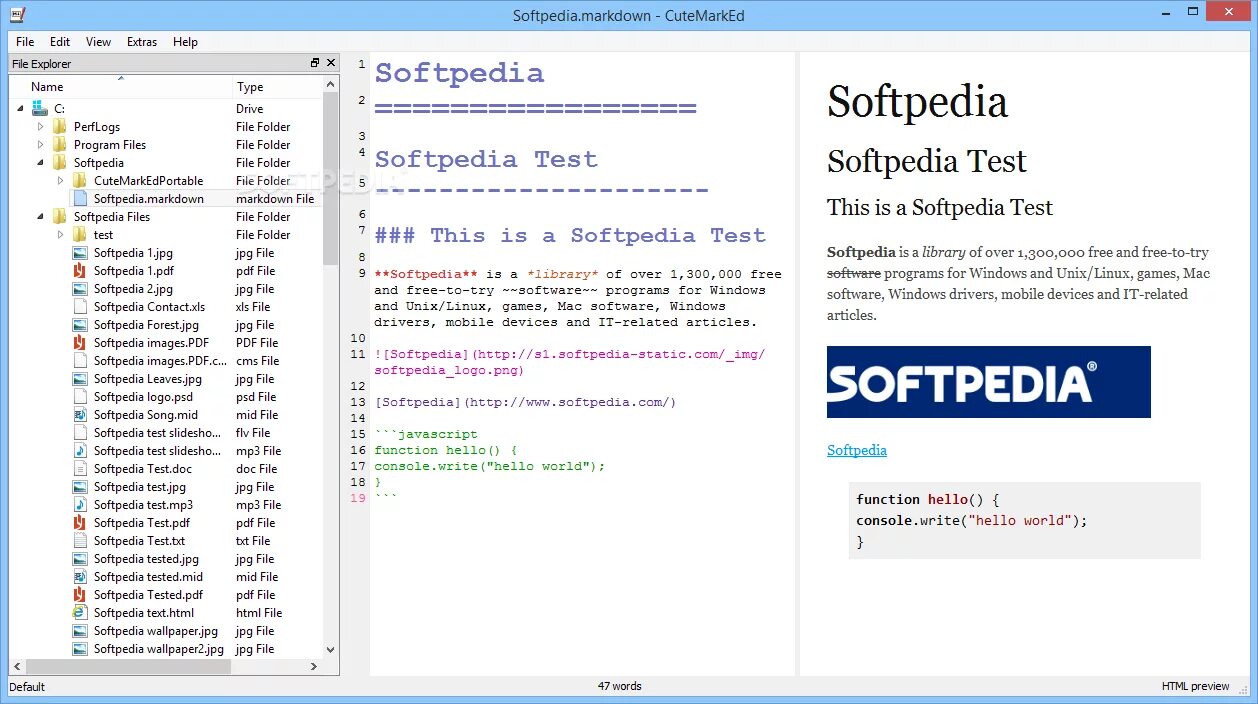
Task: Click the HTML preview button in status bar
Action: pyautogui.click(x=1195, y=686)
